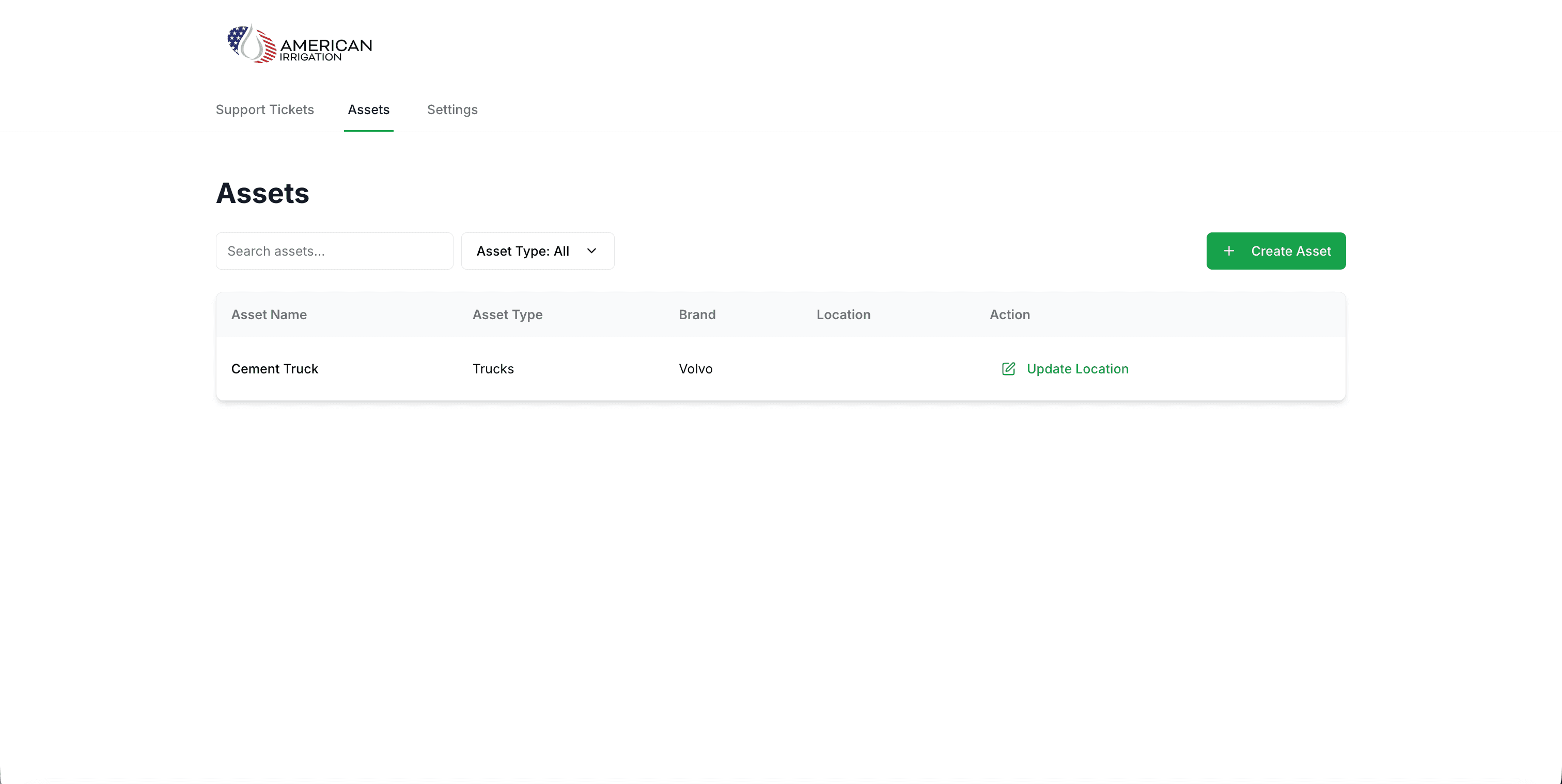Switch to the Support Tickets tab
The height and width of the screenshot is (784, 1562).
click(264, 109)
